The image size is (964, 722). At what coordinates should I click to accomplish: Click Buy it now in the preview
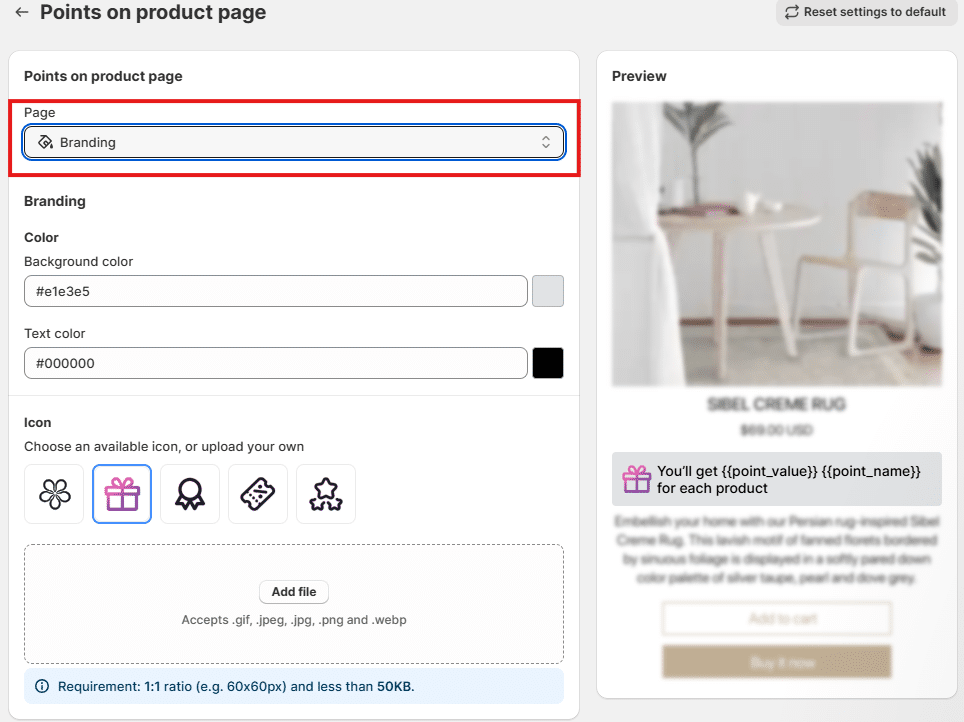pos(777,661)
